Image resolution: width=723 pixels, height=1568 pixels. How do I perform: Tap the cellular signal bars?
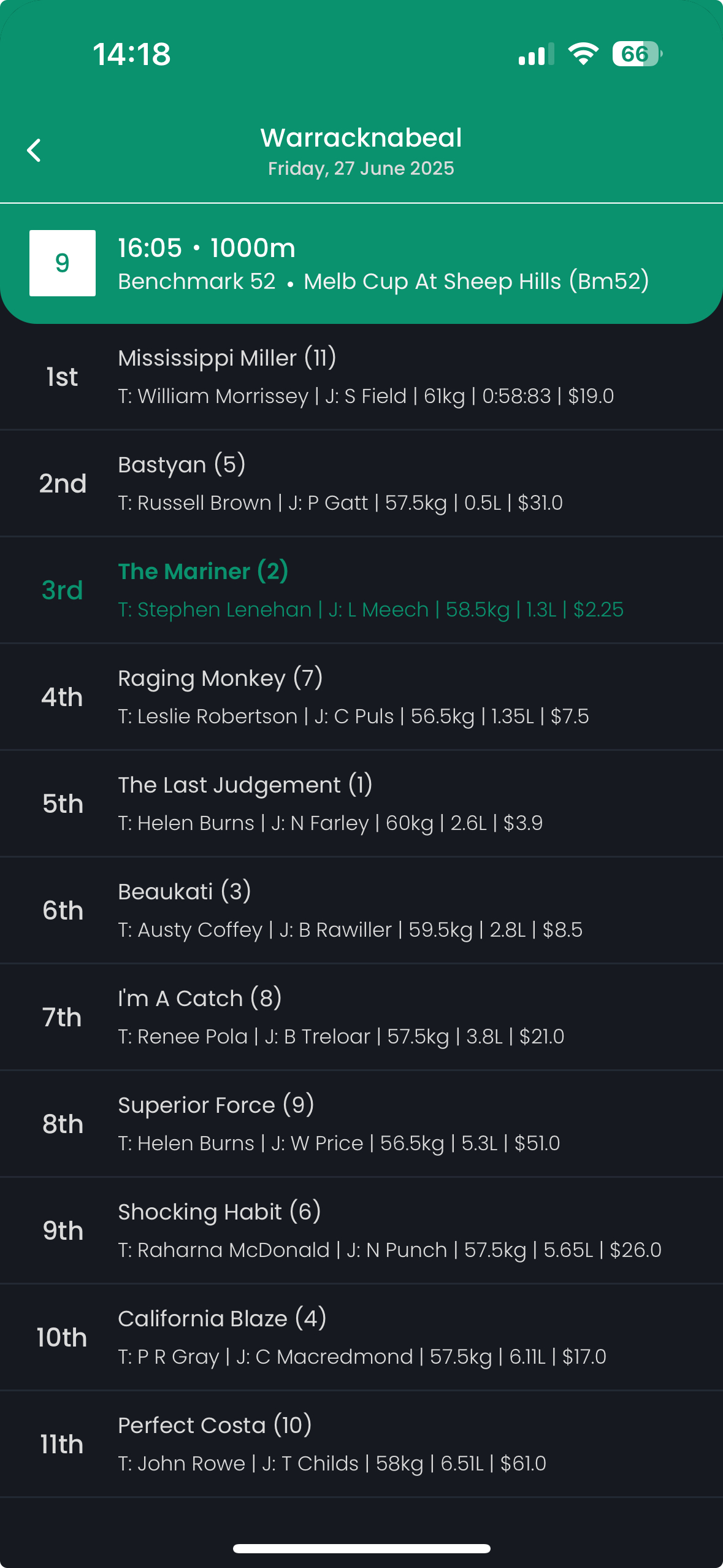536,55
